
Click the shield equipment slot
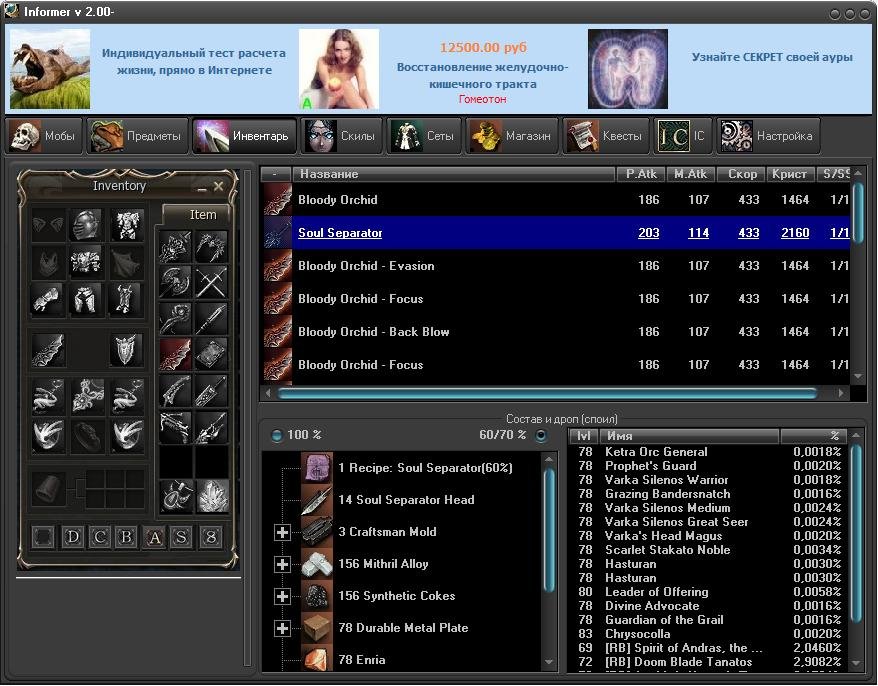click(126, 349)
